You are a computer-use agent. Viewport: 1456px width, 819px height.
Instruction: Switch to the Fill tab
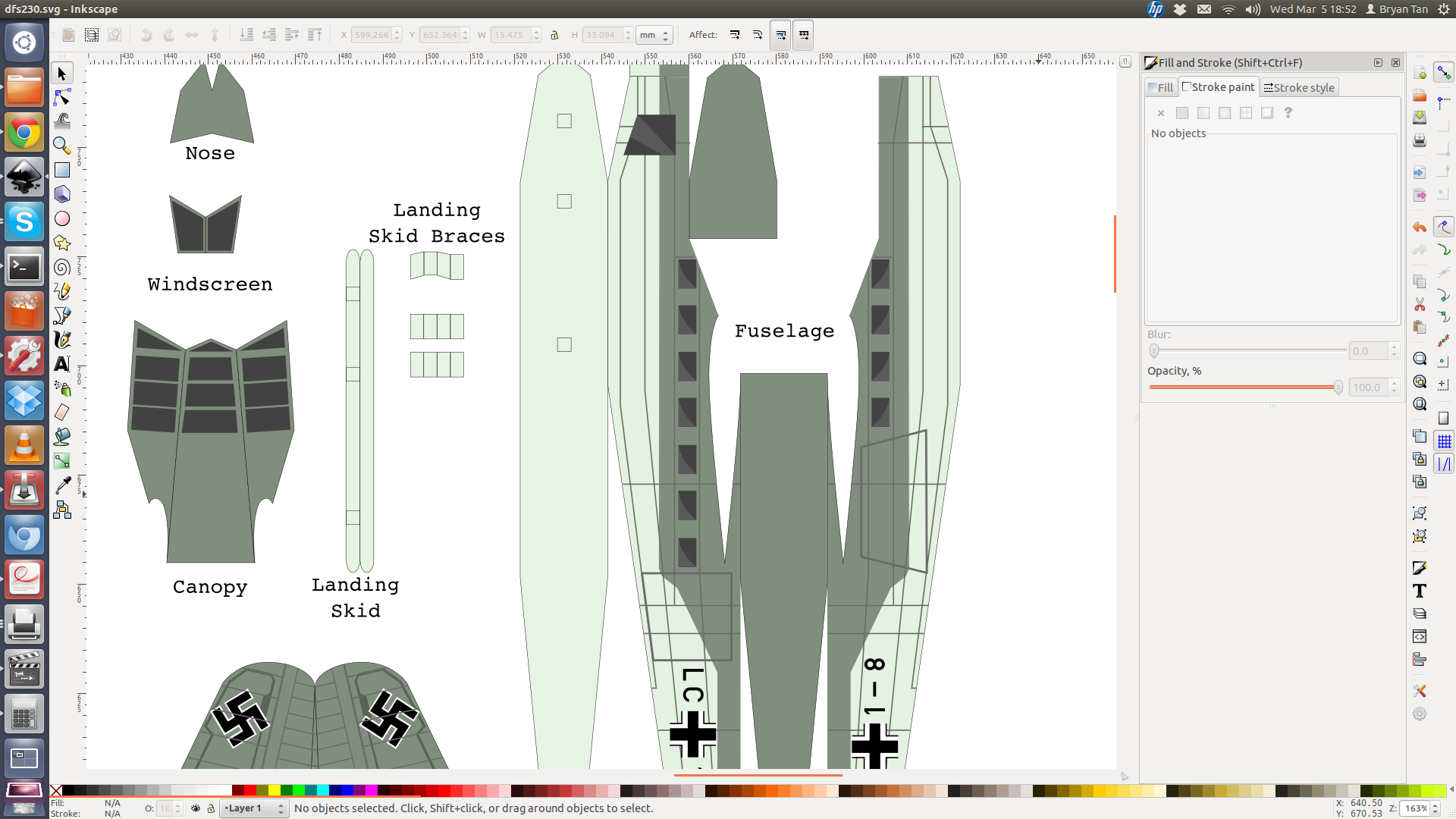tap(1161, 87)
